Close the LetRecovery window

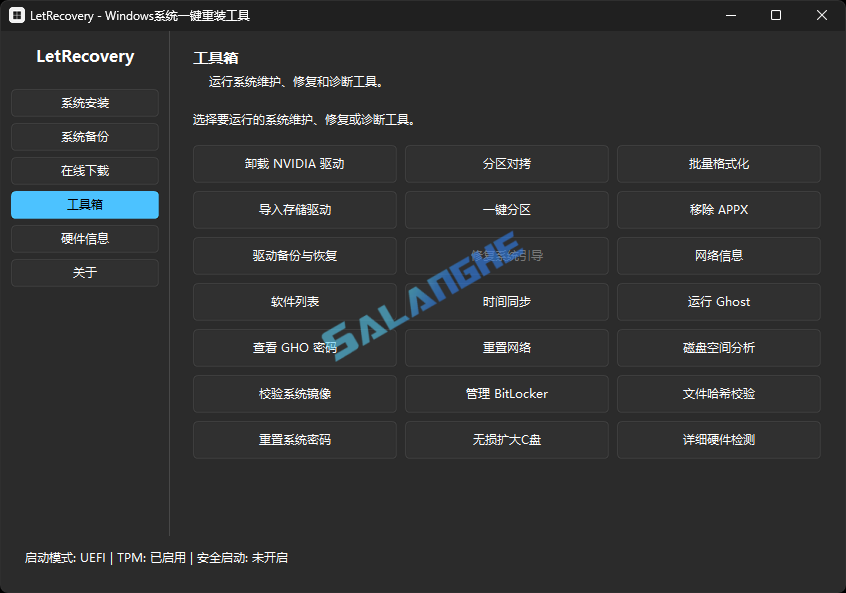click(x=822, y=16)
